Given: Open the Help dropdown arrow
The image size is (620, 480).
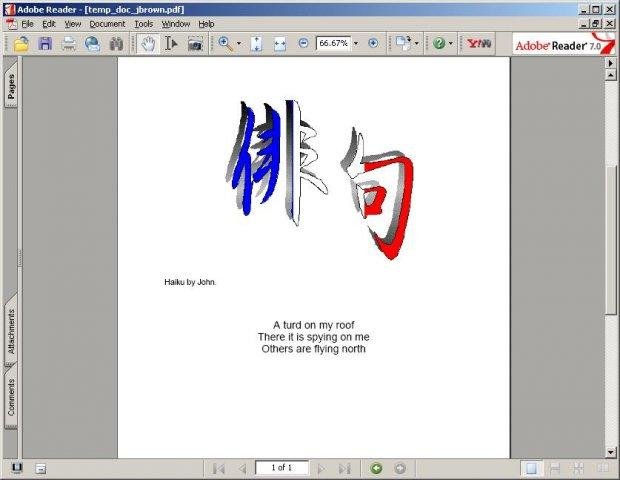Looking at the screenshot, I should [451, 43].
